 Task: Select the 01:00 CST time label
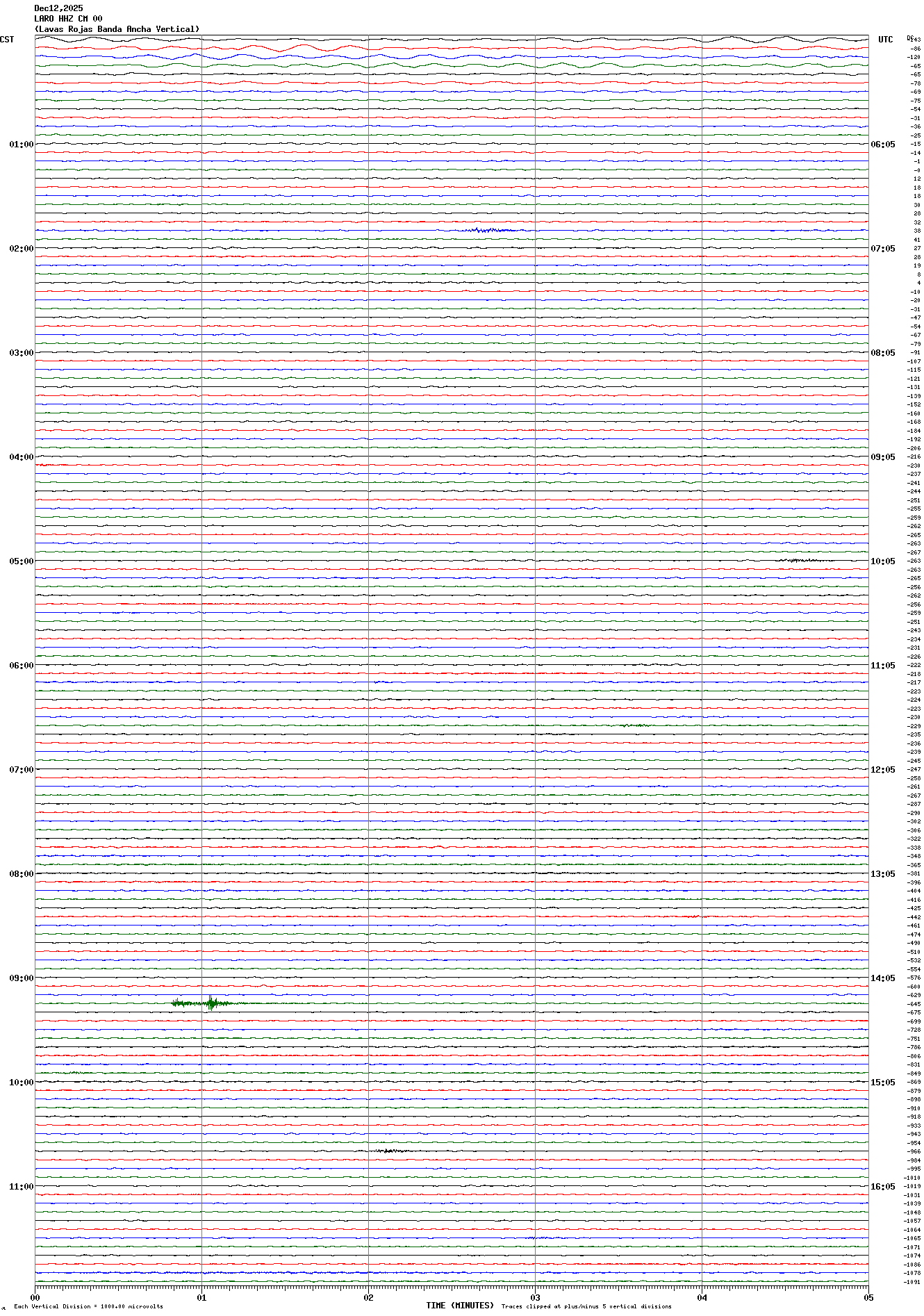[21, 145]
